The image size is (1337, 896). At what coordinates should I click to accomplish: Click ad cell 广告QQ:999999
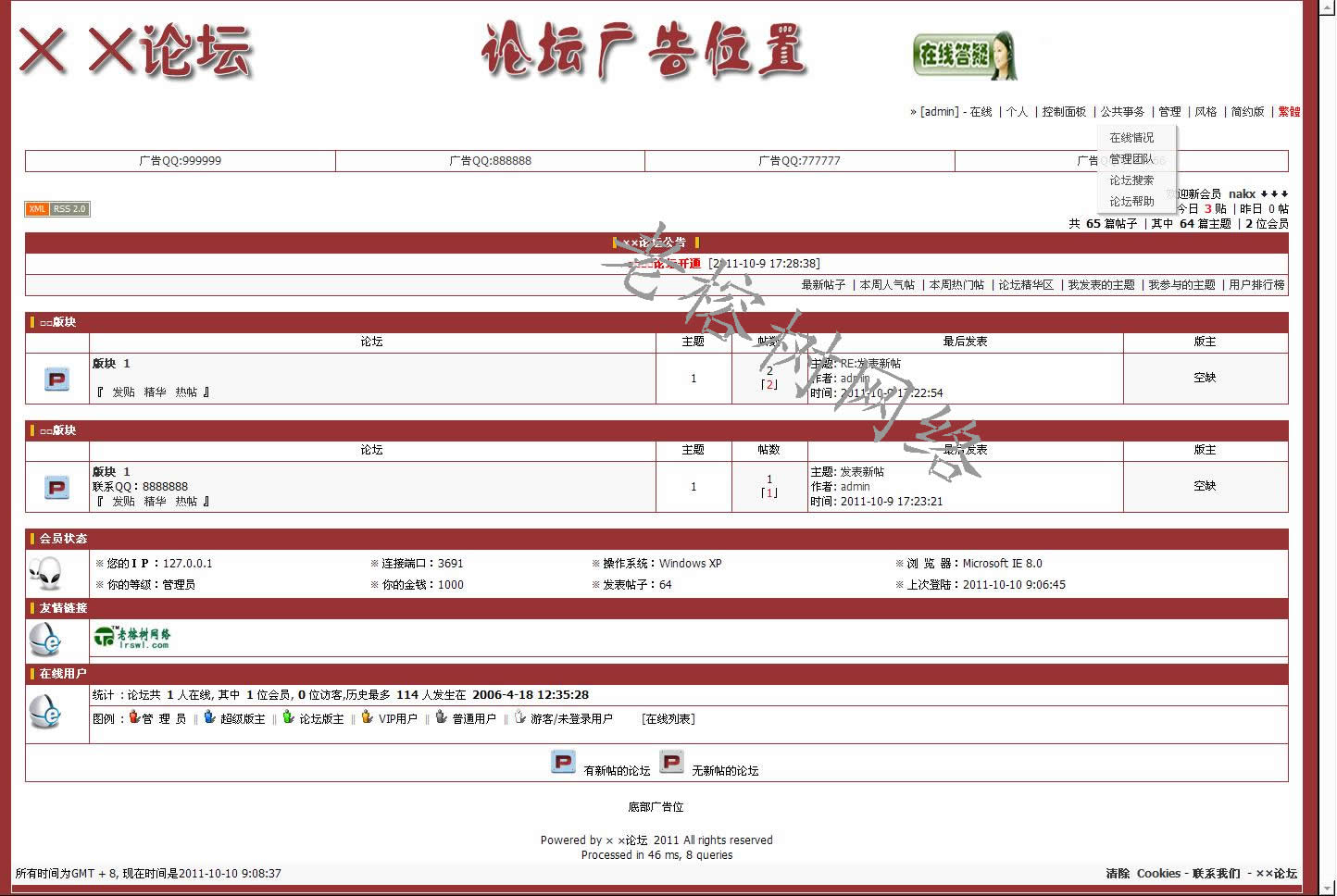point(180,161)
